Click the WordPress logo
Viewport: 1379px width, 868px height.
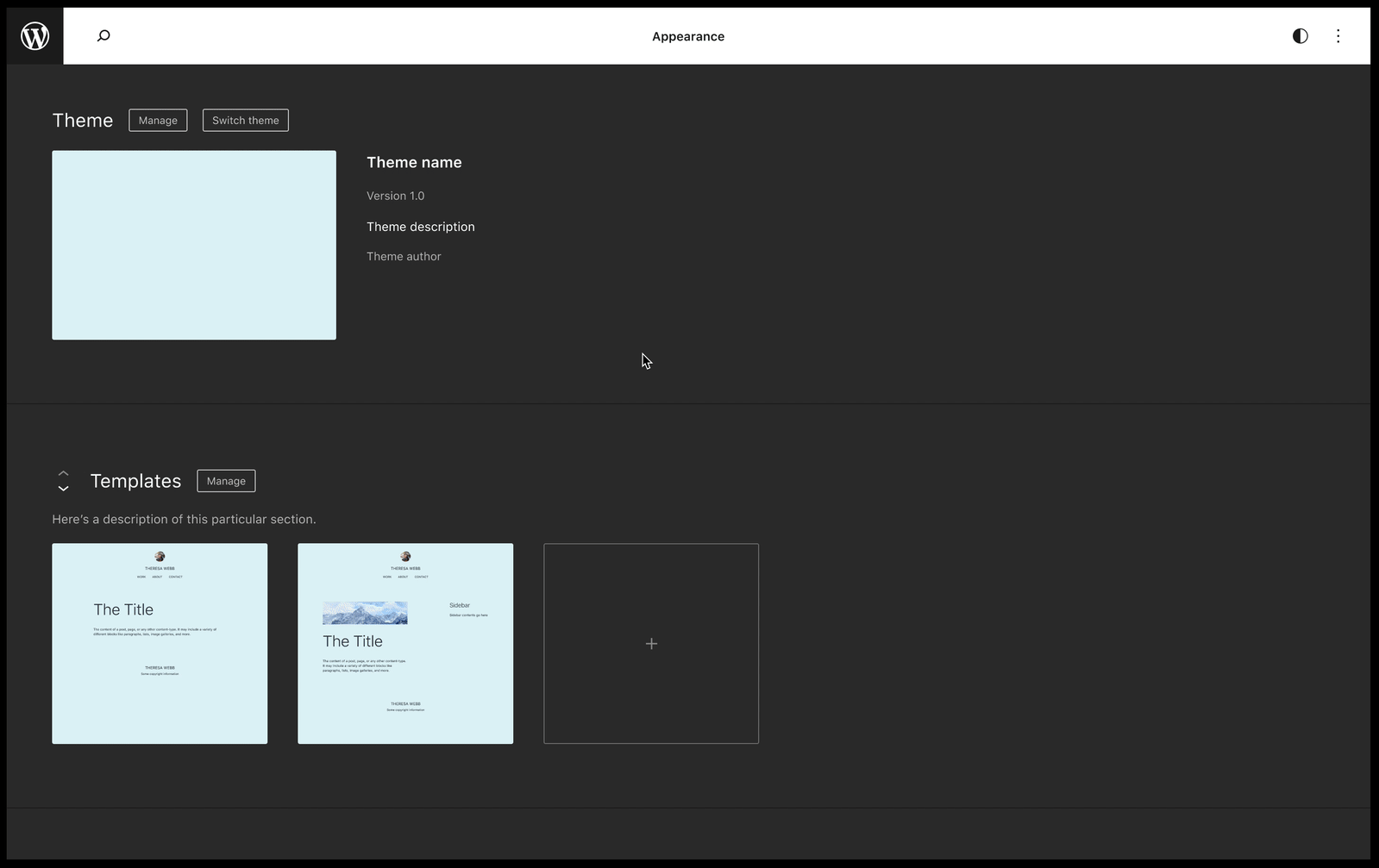(35, 36)
